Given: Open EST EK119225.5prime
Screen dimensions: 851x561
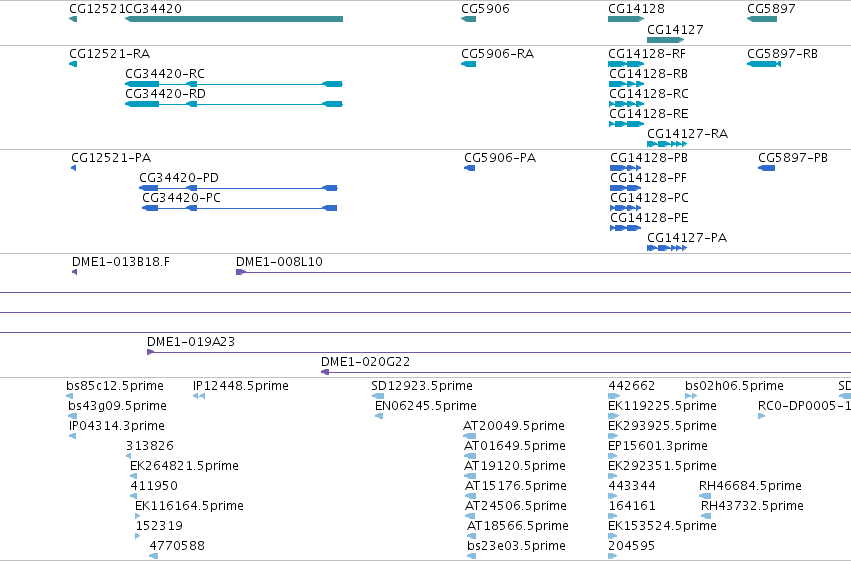Looking at the screenshot, I should point(663,406).
